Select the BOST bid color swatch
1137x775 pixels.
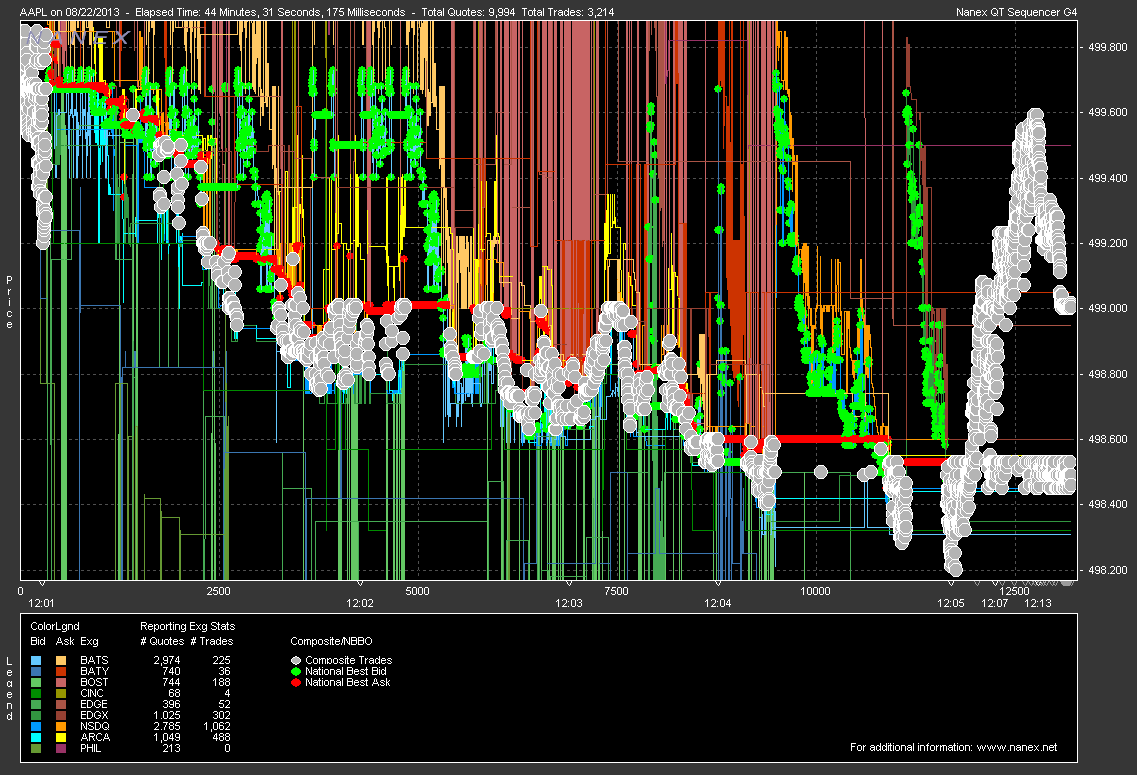point(36,682)
